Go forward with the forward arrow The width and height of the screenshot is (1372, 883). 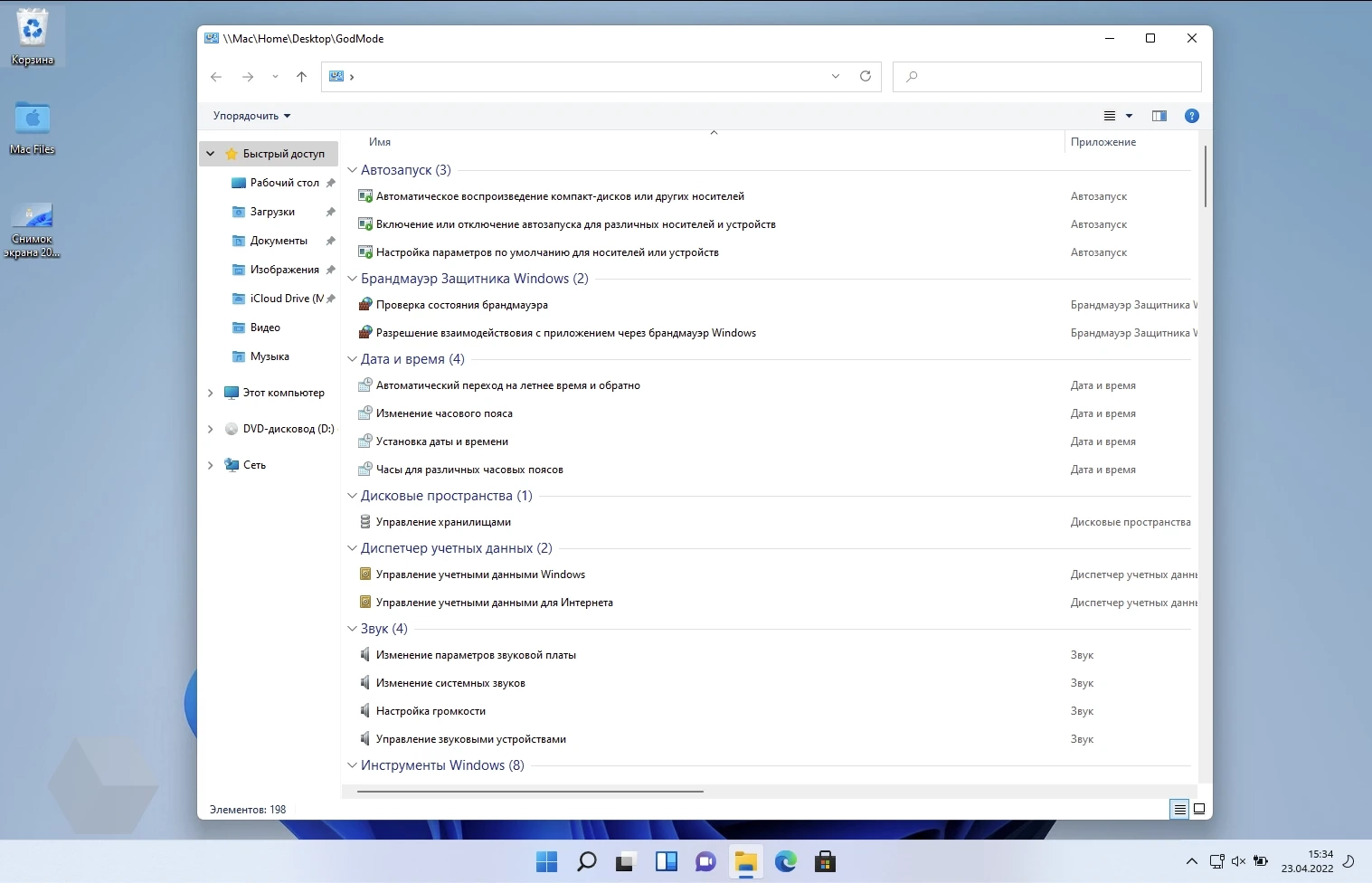(247, 77)
